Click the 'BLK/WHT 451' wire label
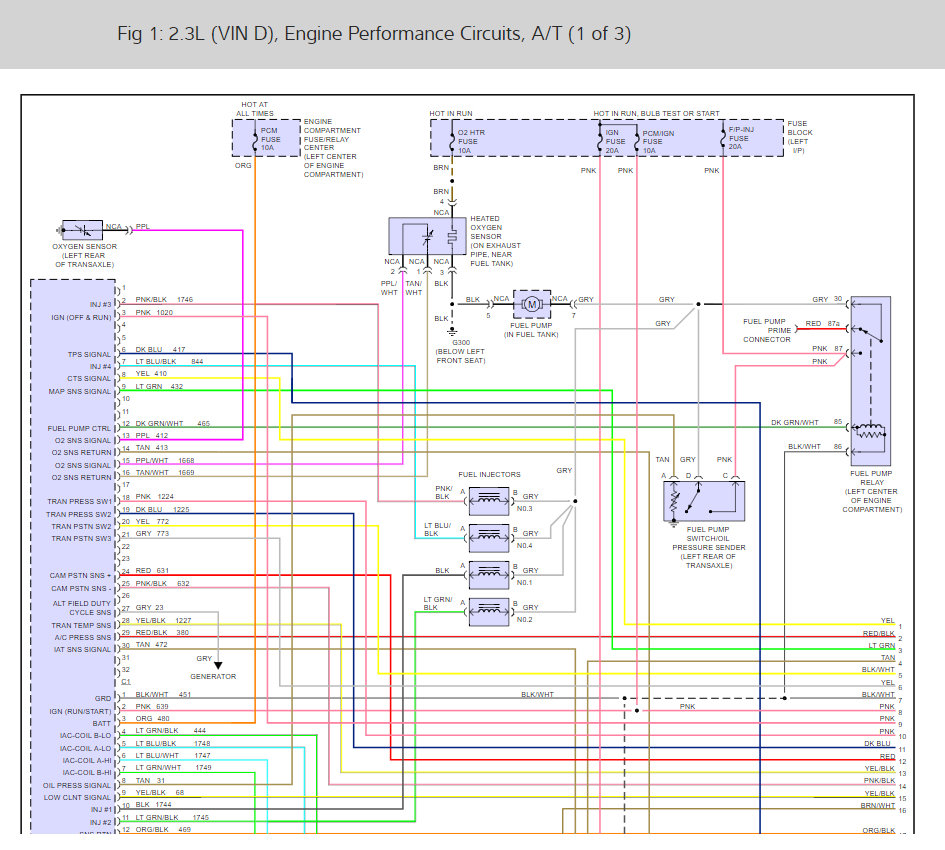 (163, 694)
